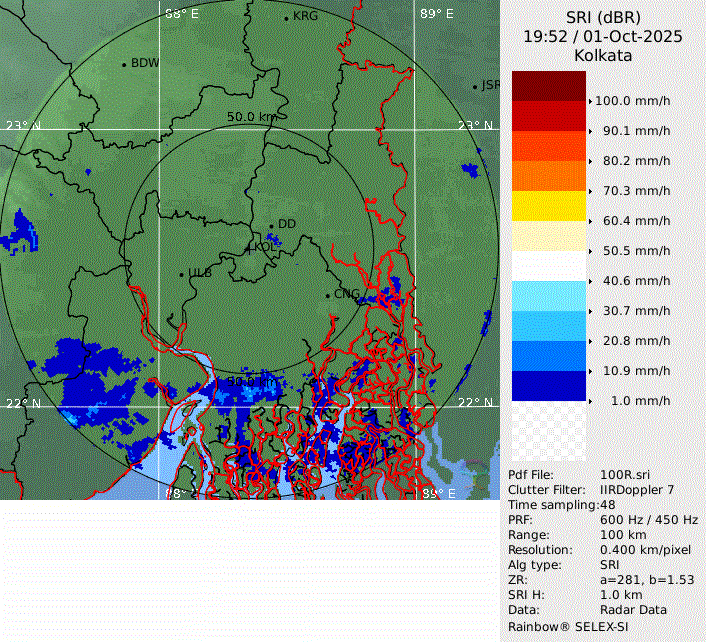The width and height of the screenshot is (706, 642).
Task: Choose the light cyan 30.7 mm/h swatch
Action: [548, 296]
